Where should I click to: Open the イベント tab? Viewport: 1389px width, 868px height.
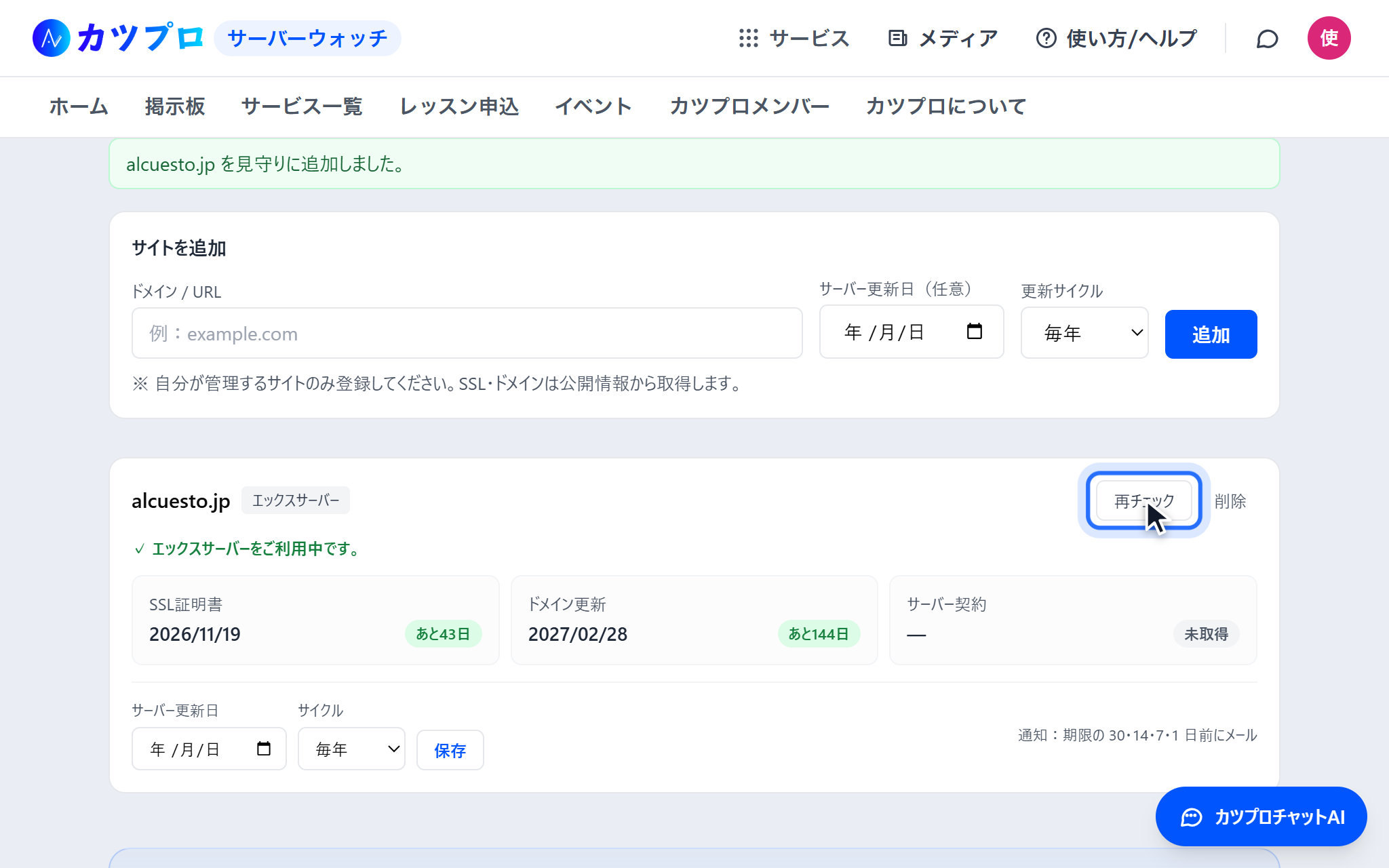[593, 106]
